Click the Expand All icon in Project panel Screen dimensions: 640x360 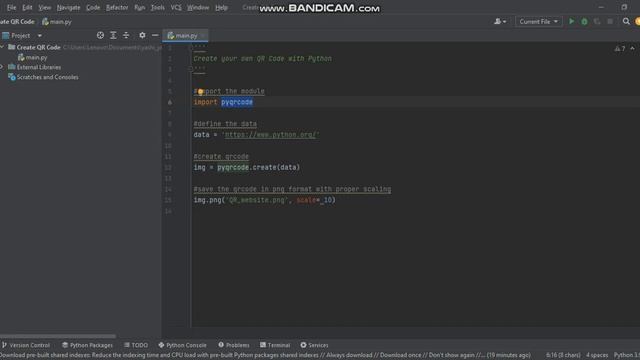[113, 36]
